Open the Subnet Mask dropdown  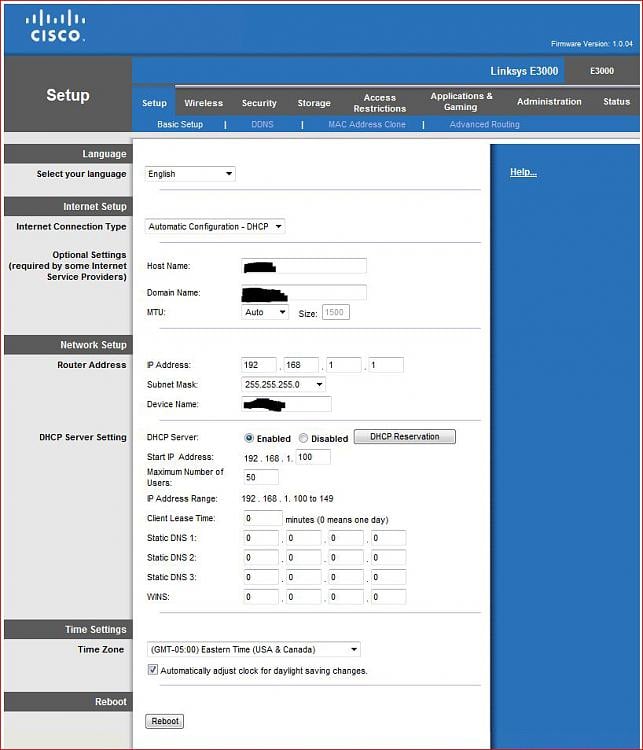(x=284, y=384)
